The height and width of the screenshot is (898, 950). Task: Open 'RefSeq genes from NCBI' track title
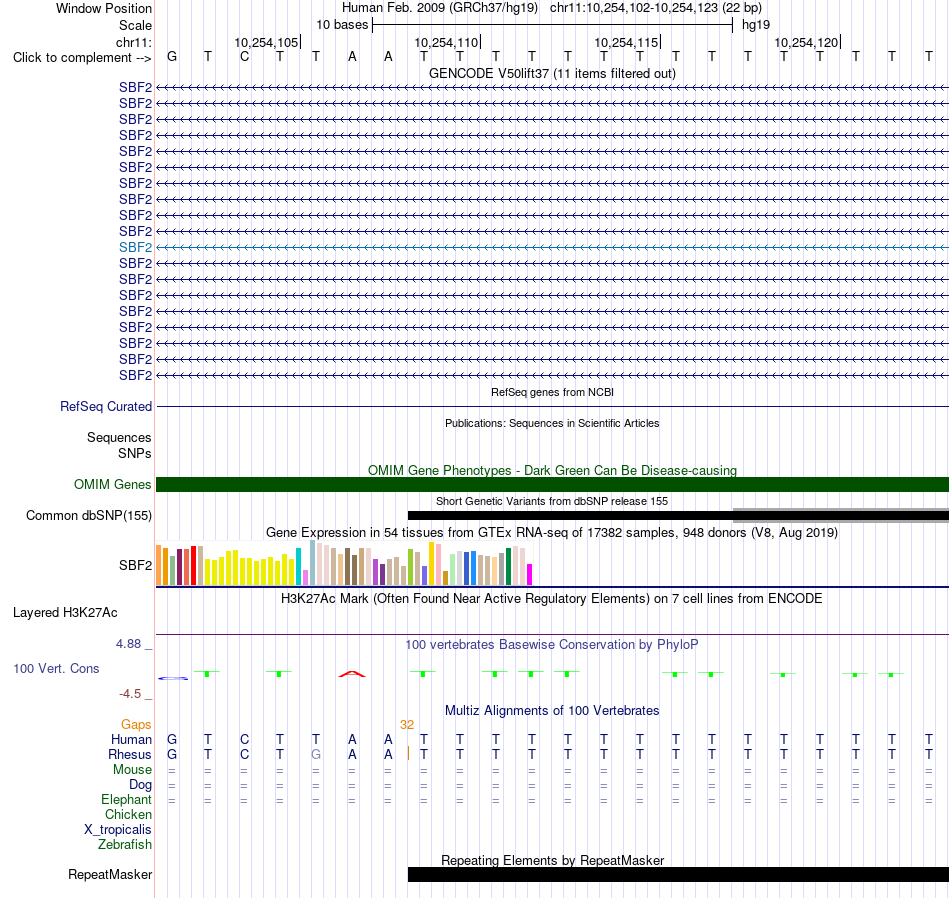click(x=552, y=392)
